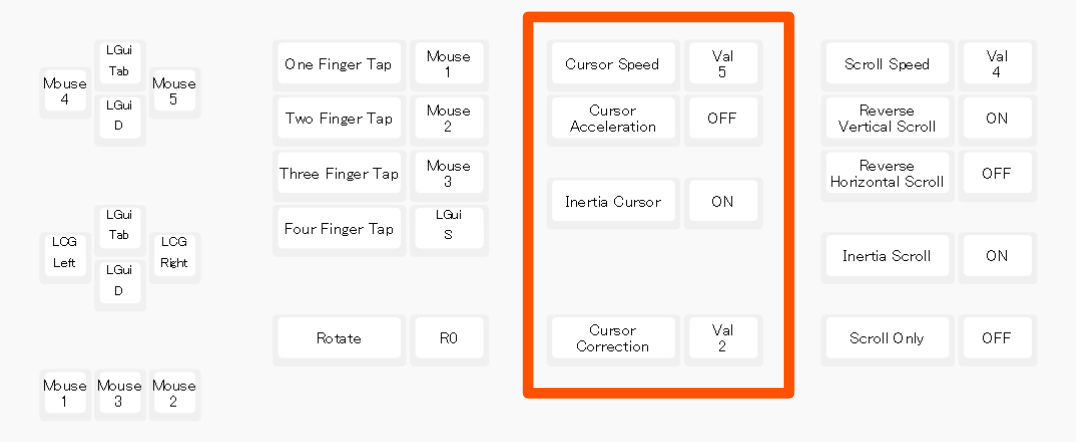This screenshot has width=1076, height=442.
Task: Toggle Inertia Cursor ON value
Action: (722, 202)
